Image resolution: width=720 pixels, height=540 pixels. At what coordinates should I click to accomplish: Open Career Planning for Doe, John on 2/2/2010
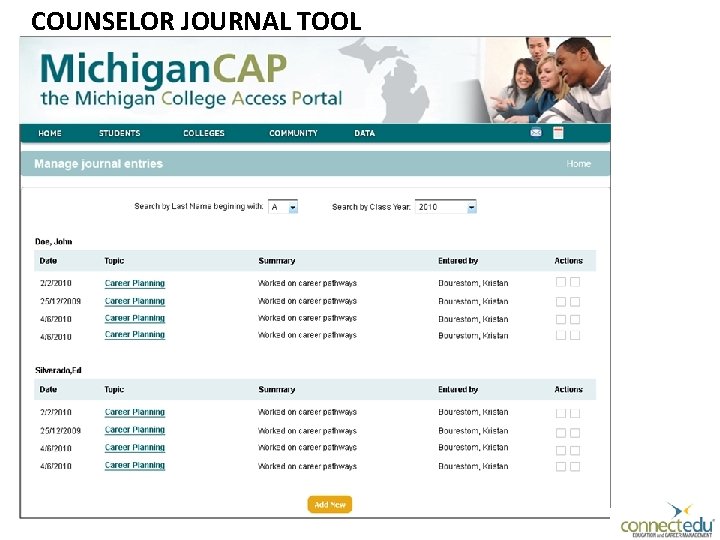[135, 283]
